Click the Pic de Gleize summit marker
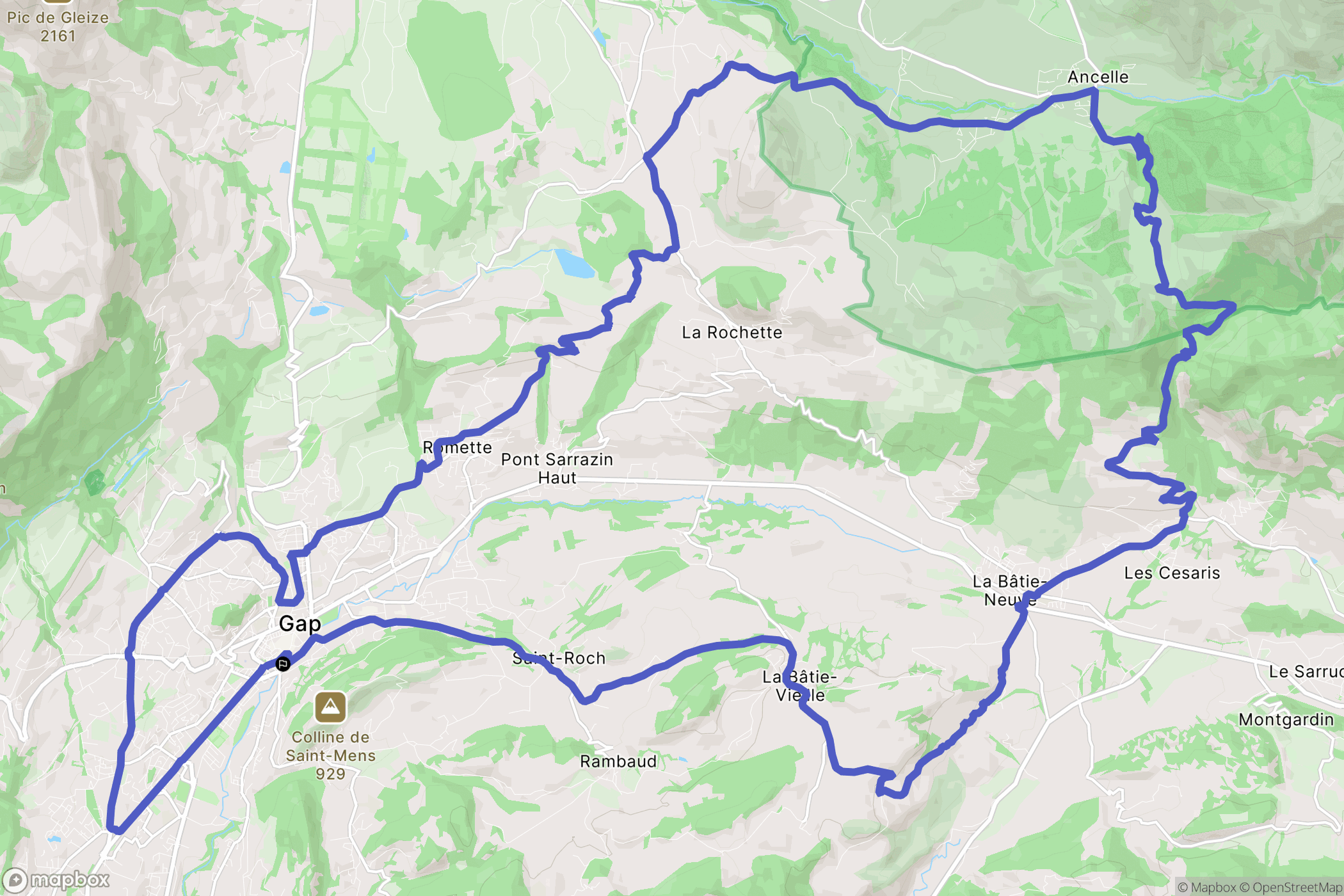Viewport: 1344px width, 896px height. tap(58, 1)
